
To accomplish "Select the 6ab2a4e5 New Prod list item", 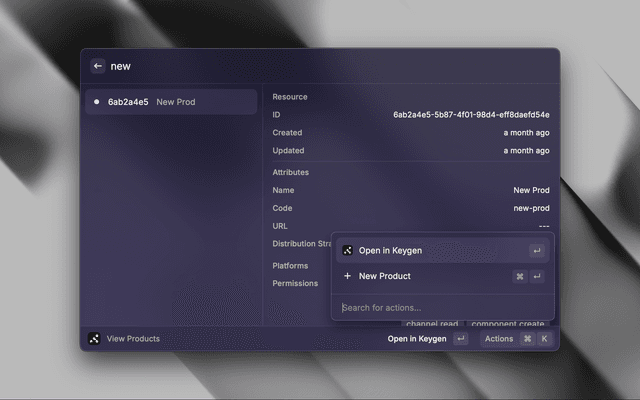I will [170, 102].
